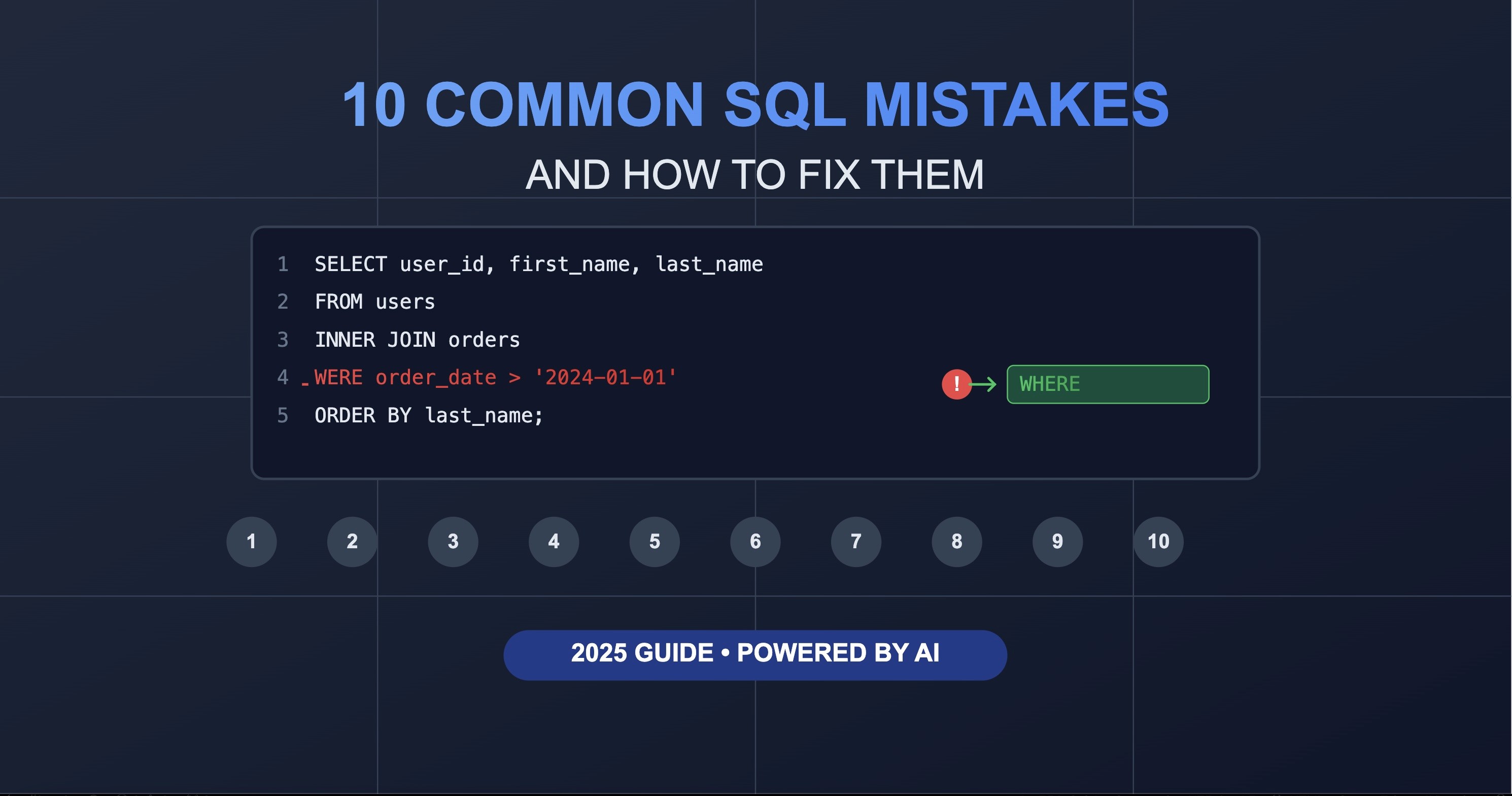Click the mistake number 6 navigation dot
Screen dimensions: 1512x796
(755, 541)
